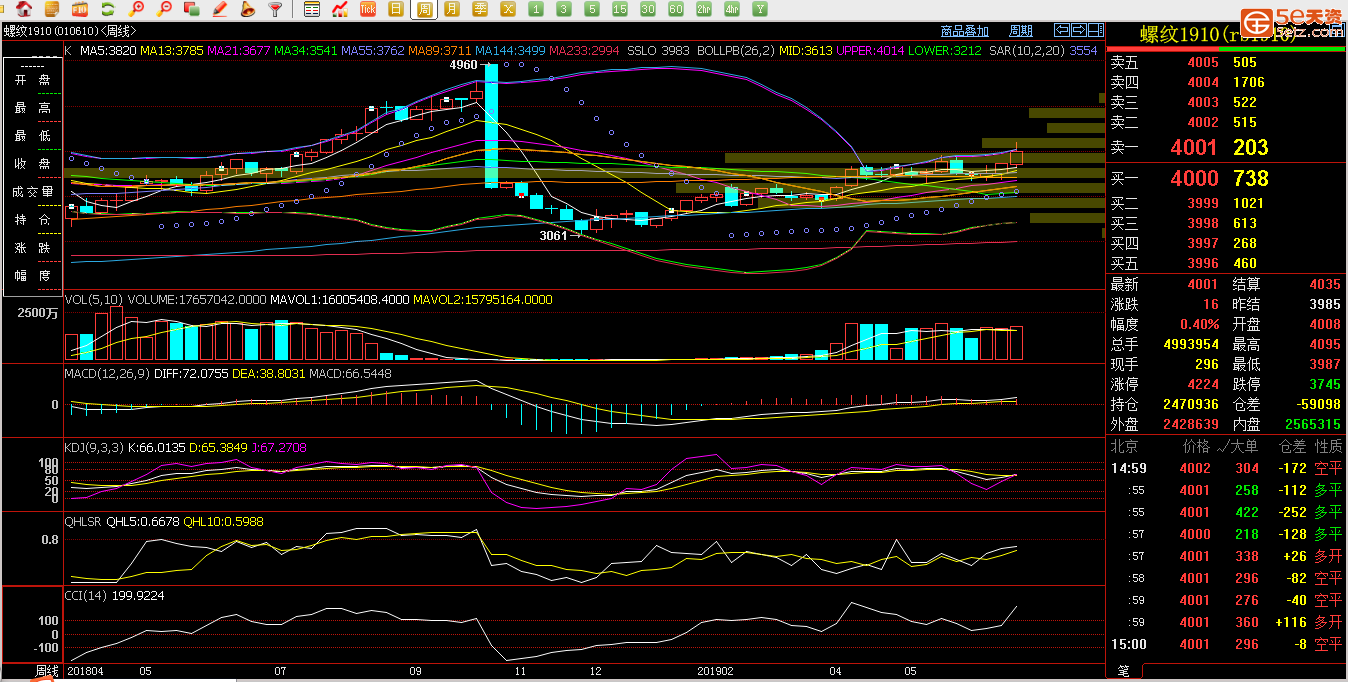This screenshot has height=682, width=1348.
Task: Click the orange X period button
Action: click(x=508, y=9)
